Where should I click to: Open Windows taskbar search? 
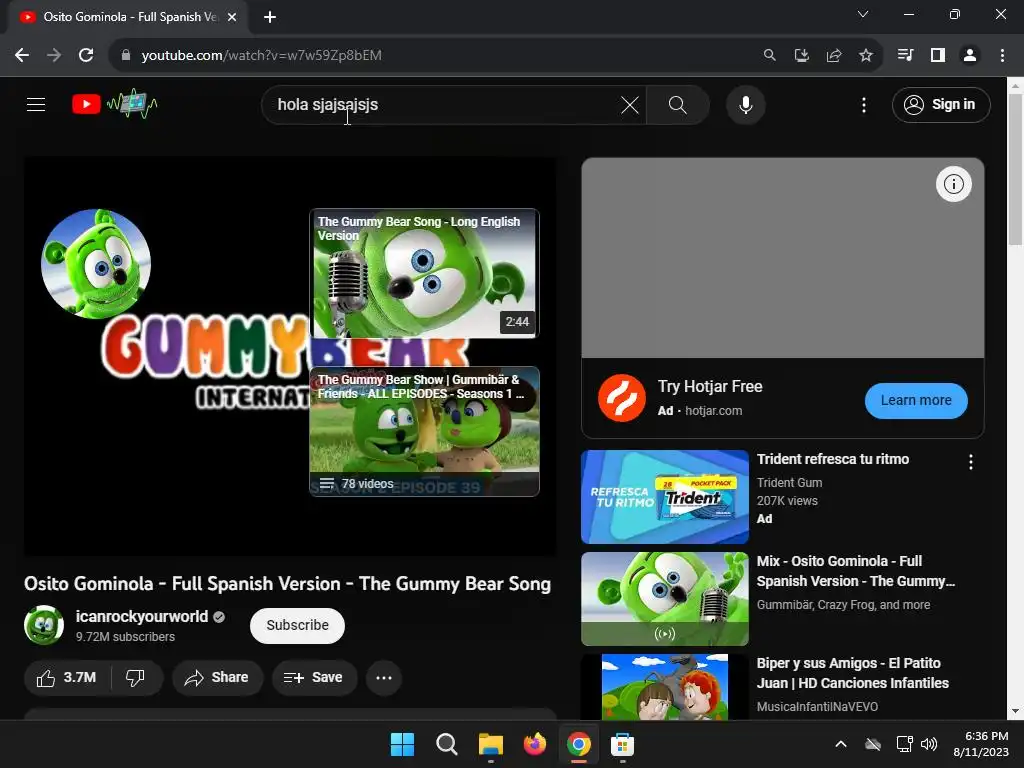[447, 744]
